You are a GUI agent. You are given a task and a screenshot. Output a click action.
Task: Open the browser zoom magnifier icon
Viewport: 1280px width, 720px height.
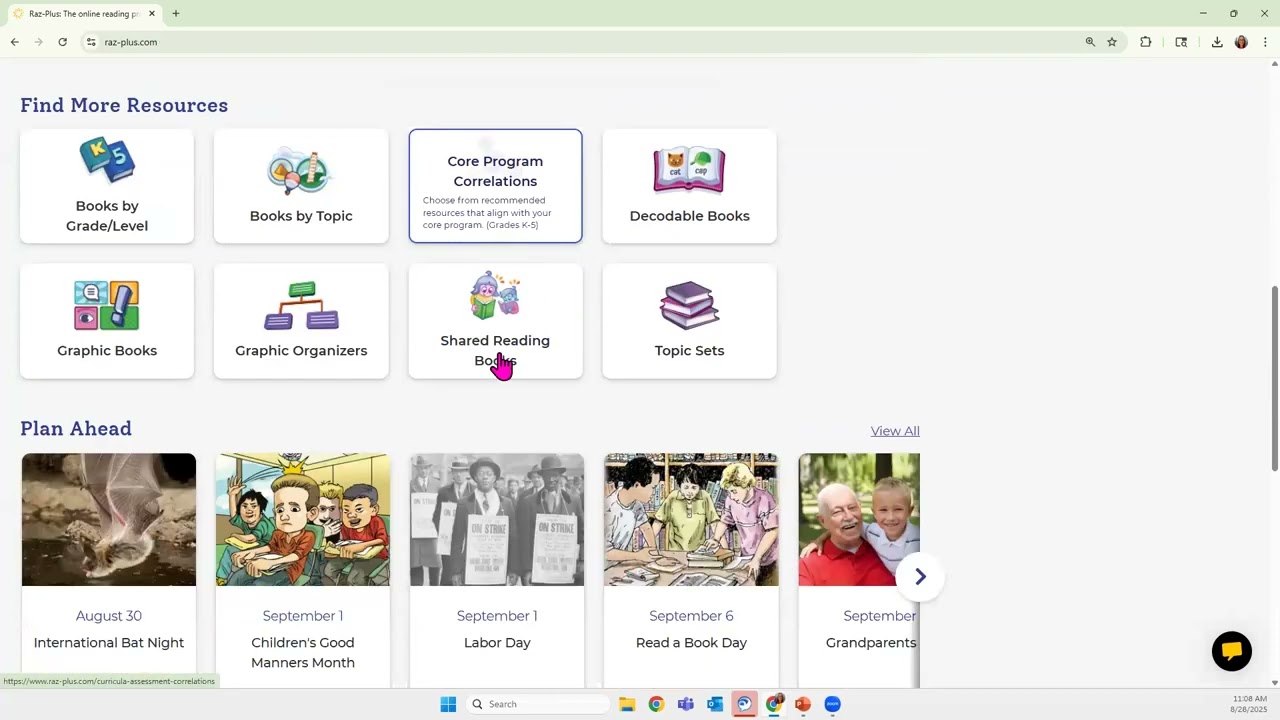(1090, 42)
